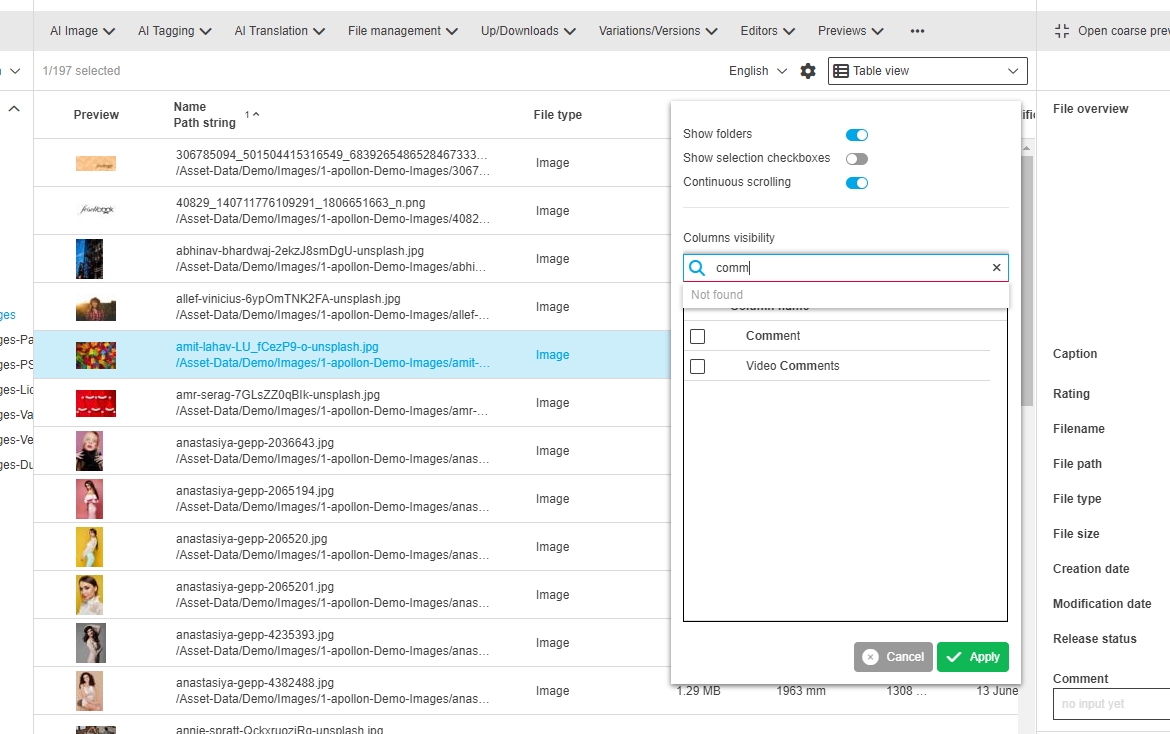Open the amit-lahav colorful image thumbnail

(96, 355)
